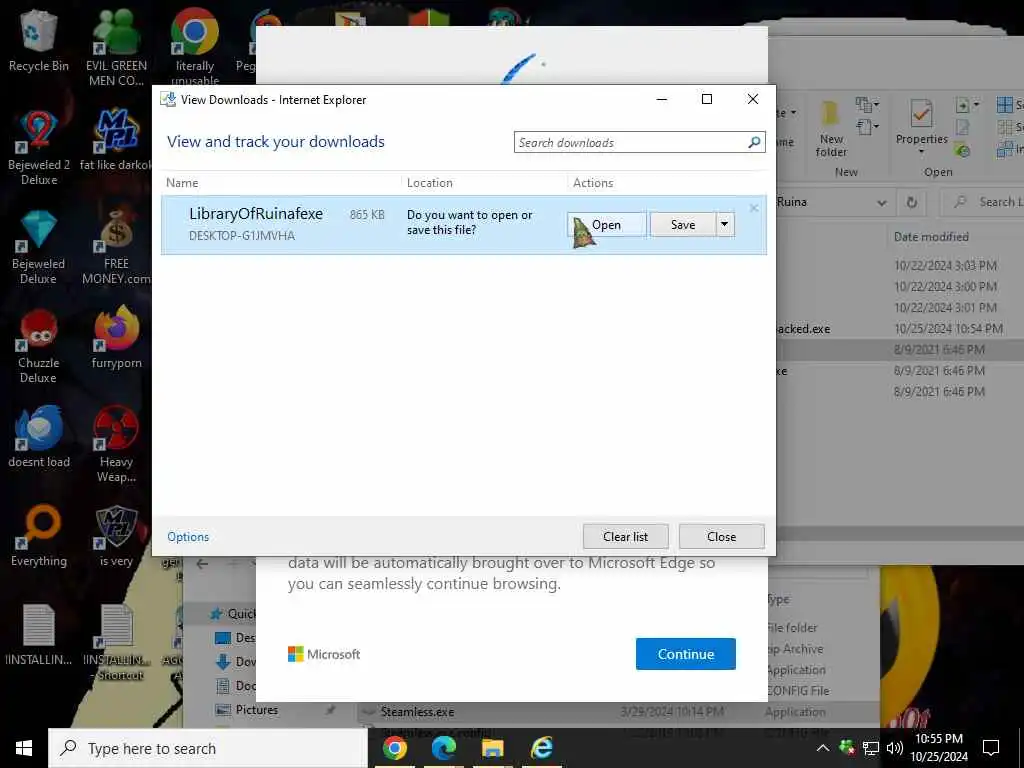Open 'is very' desktop shortcut
This screenshot has height=768, width=1024.
point(116,536)
